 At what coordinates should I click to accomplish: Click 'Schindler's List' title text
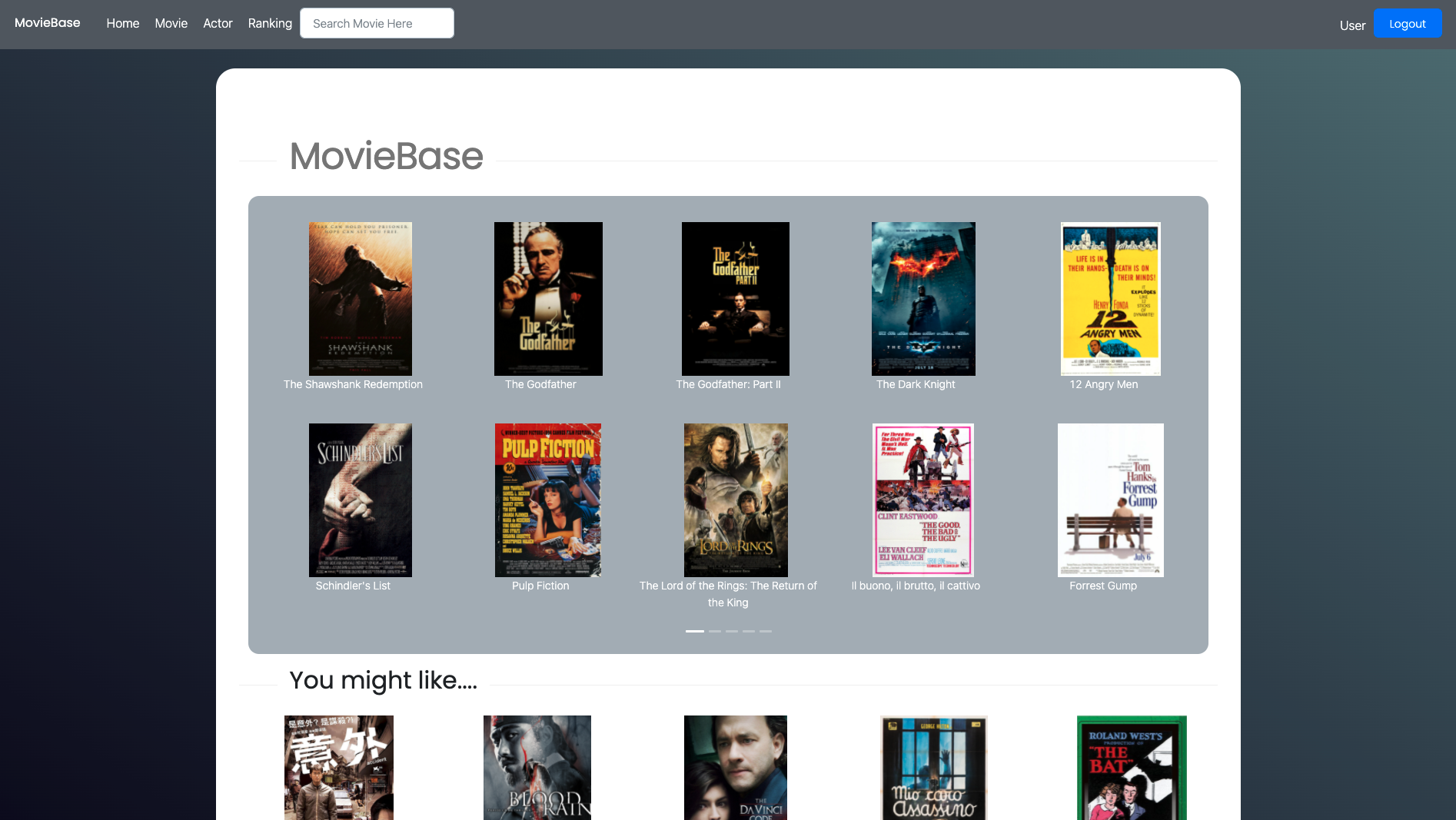[x=353, y=586]
